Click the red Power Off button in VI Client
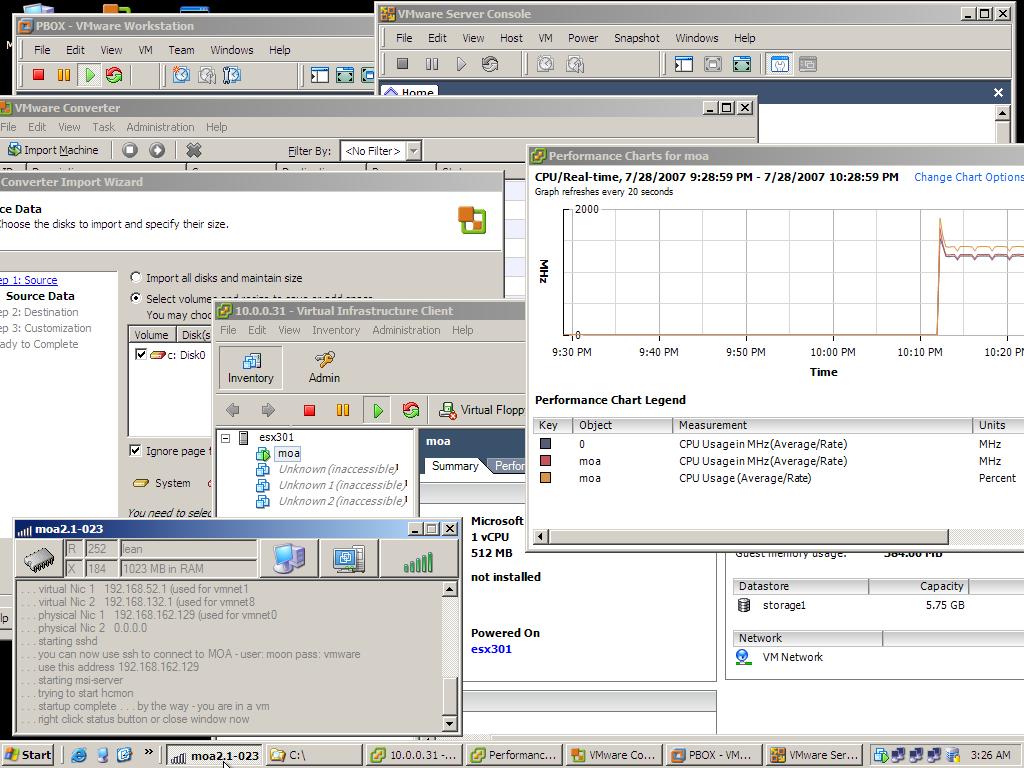This screenshot has height=768, width=1024. pos(309,410)
